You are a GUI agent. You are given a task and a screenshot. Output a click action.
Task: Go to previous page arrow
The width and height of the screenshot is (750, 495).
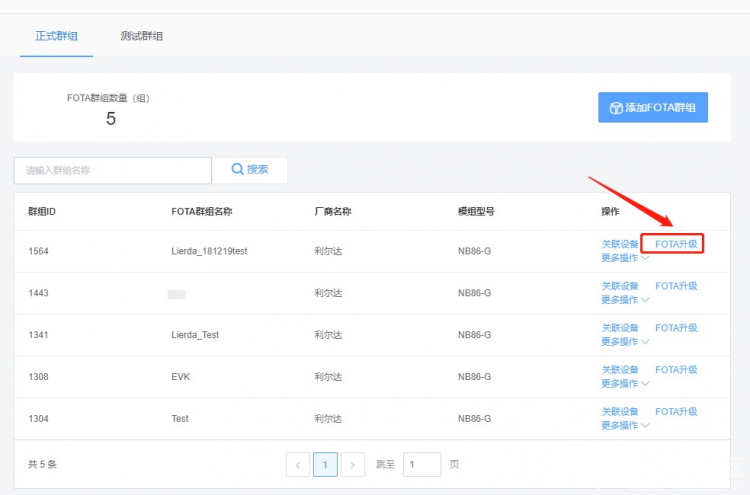pos(298,464)
